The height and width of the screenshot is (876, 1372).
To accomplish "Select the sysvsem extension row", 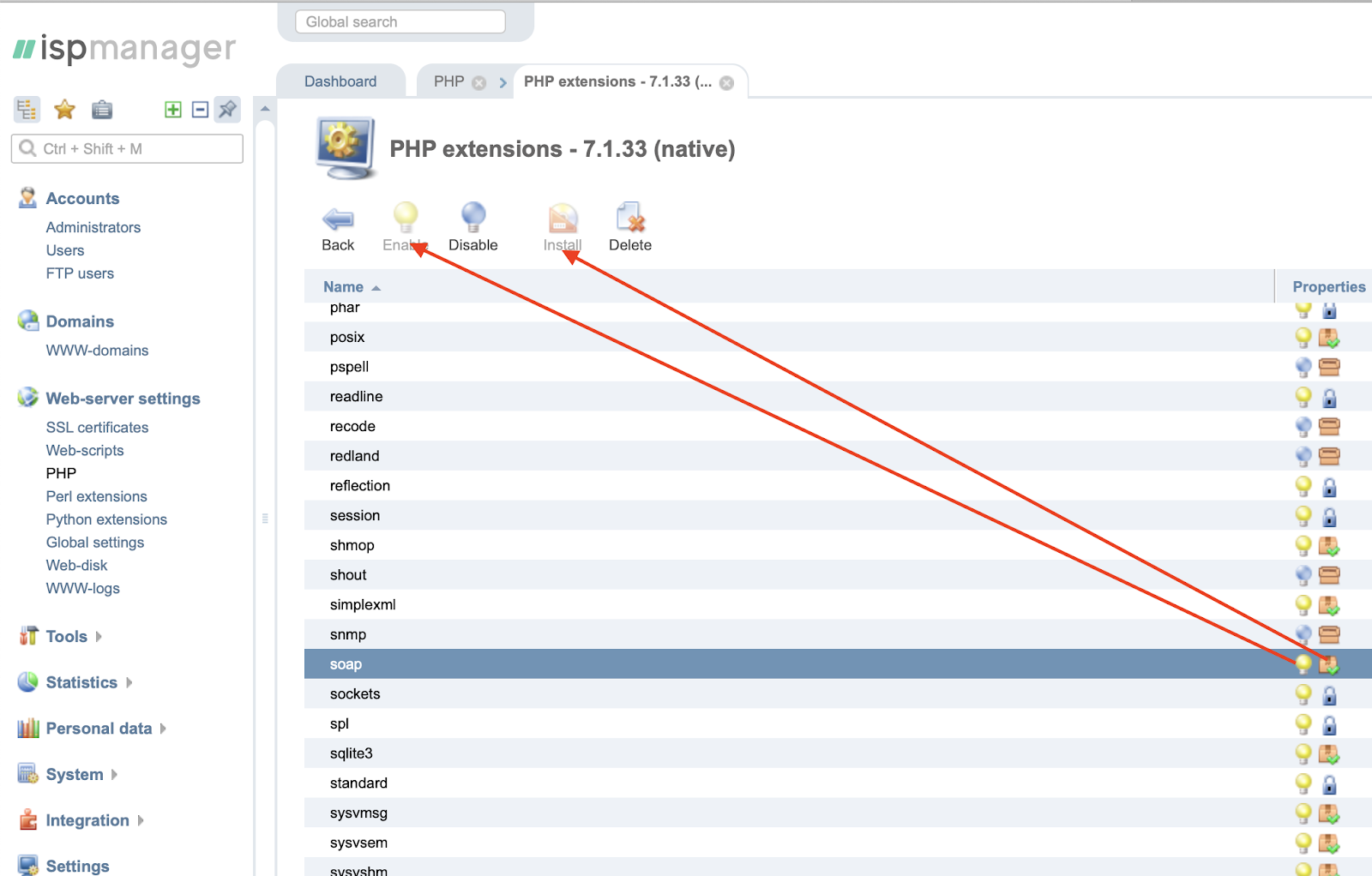I will [x=838, y=843].
